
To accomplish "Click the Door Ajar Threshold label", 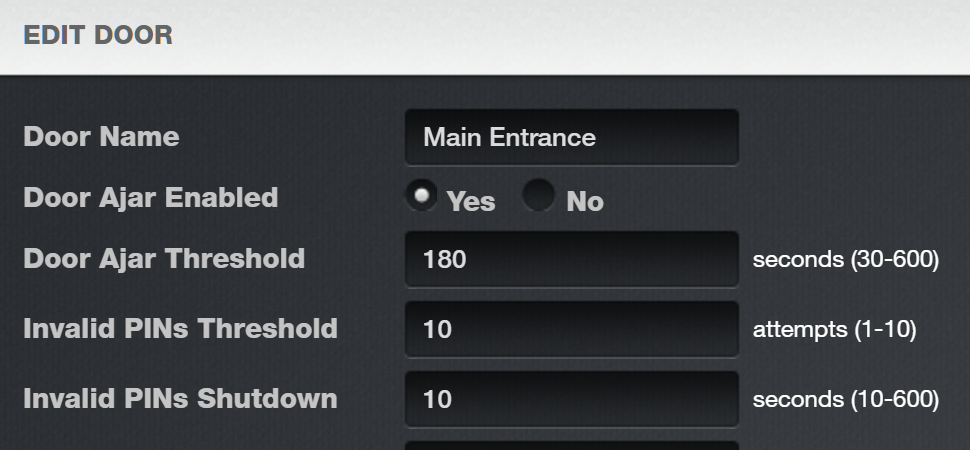I will (164, 259).
